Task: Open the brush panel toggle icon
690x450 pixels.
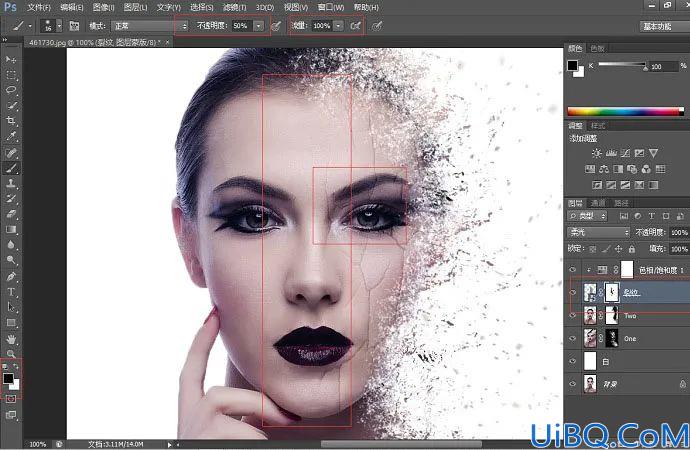Action: (x=74, y=26)
